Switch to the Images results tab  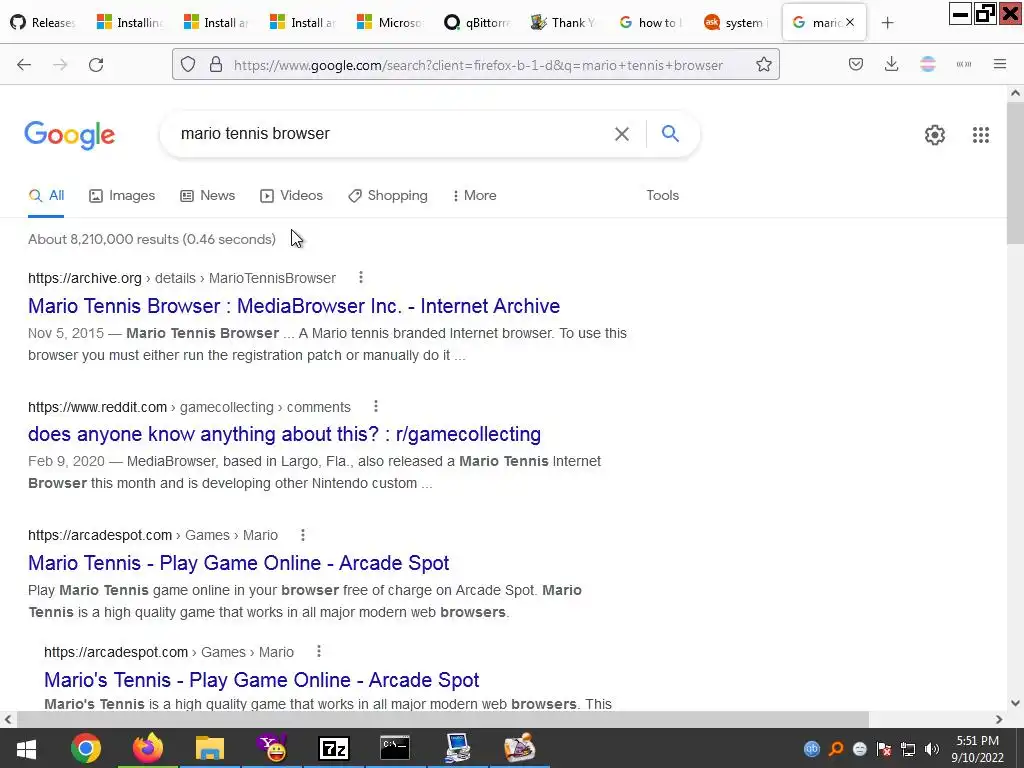point(122,195)
